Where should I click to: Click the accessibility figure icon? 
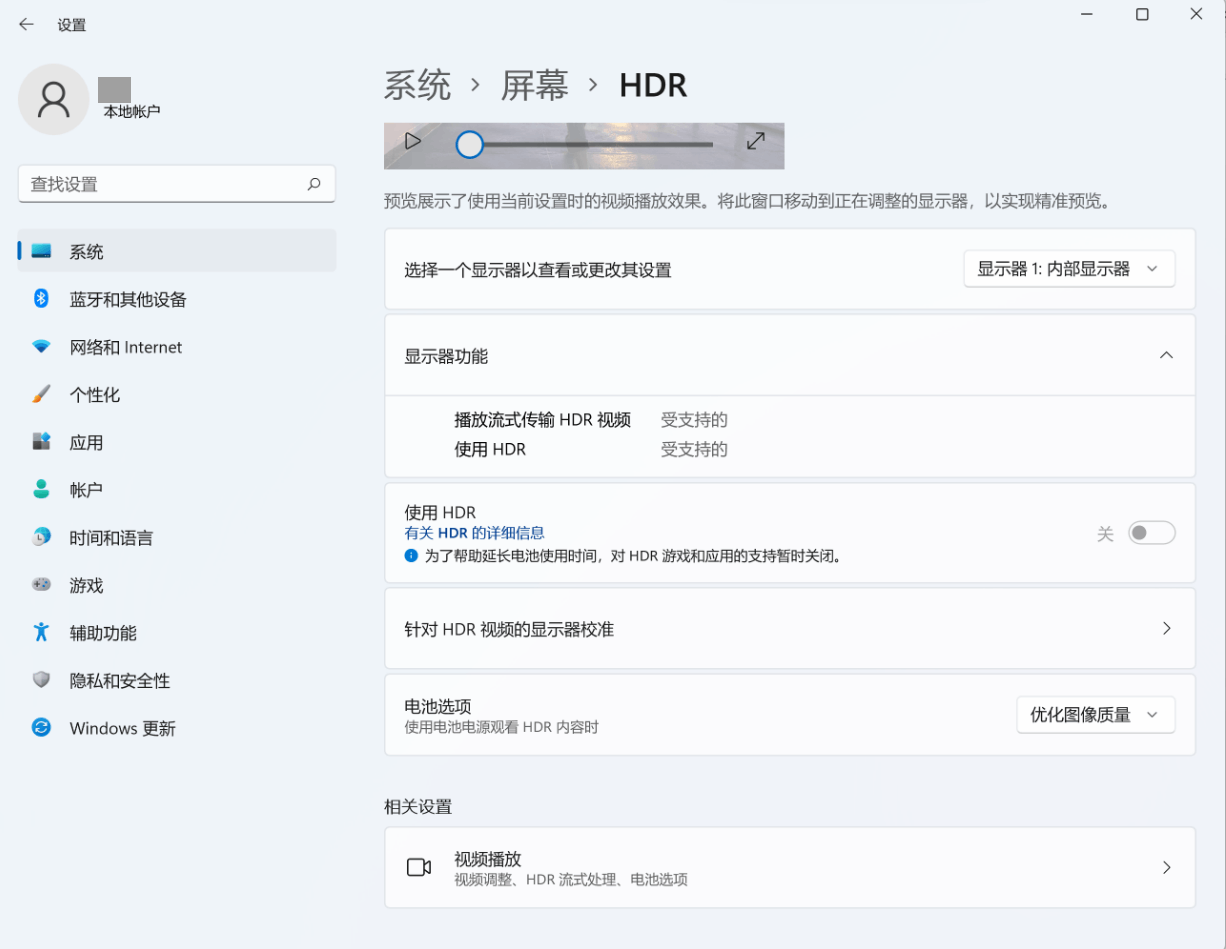point(41,632)
